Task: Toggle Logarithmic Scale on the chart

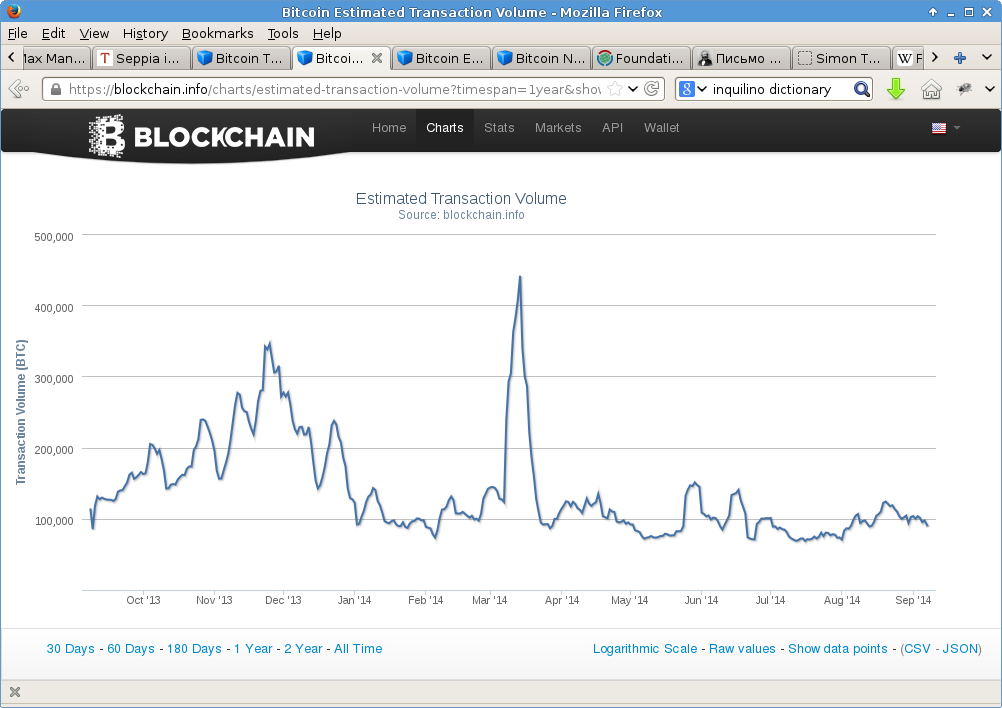Action: coord(645,649)
